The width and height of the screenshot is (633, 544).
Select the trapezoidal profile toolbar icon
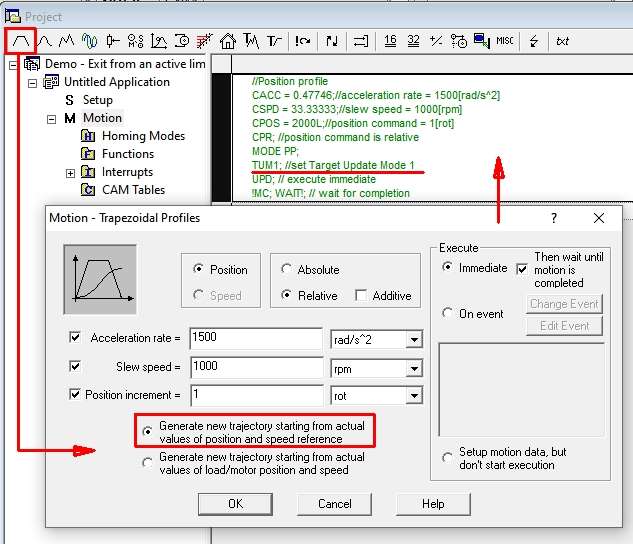coord(21,41)
